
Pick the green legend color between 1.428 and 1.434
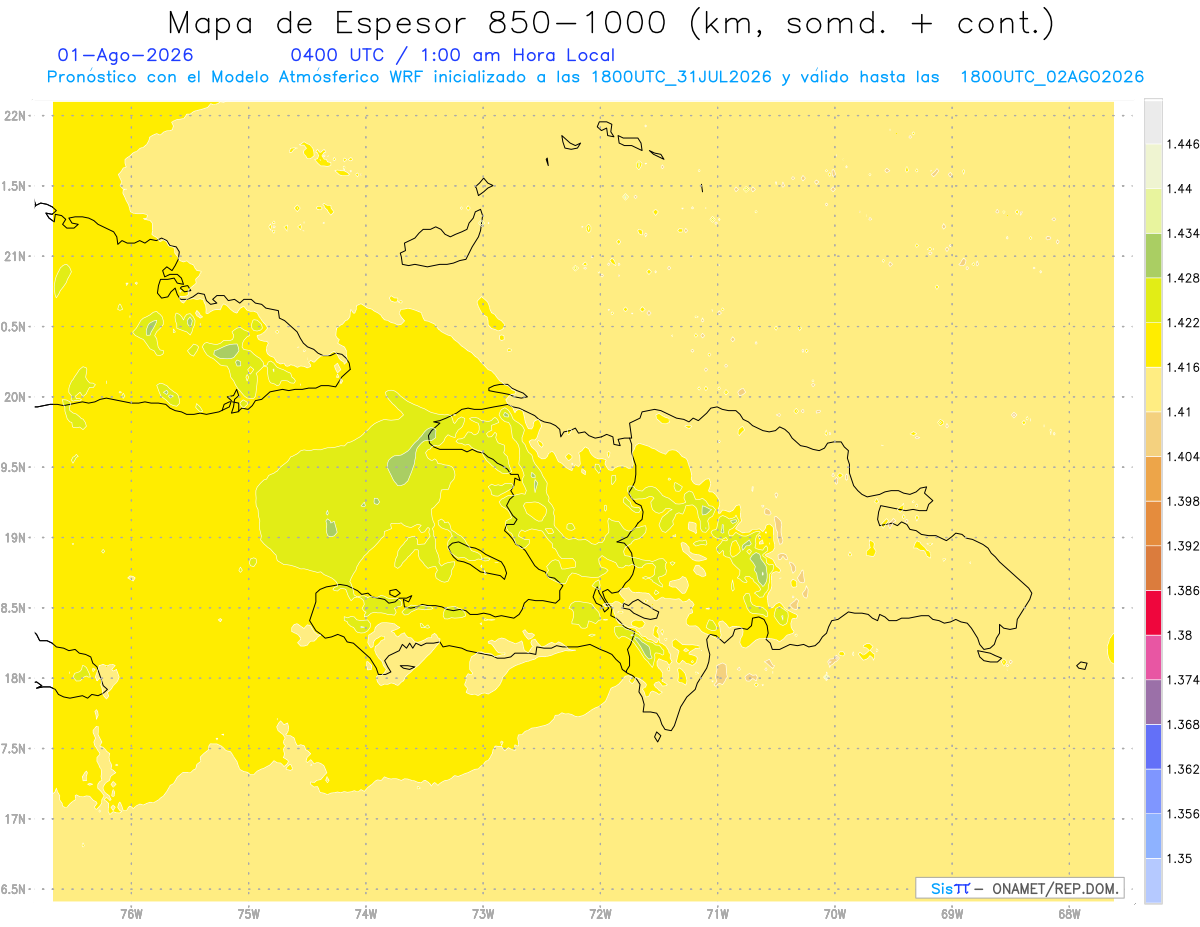1153,256
